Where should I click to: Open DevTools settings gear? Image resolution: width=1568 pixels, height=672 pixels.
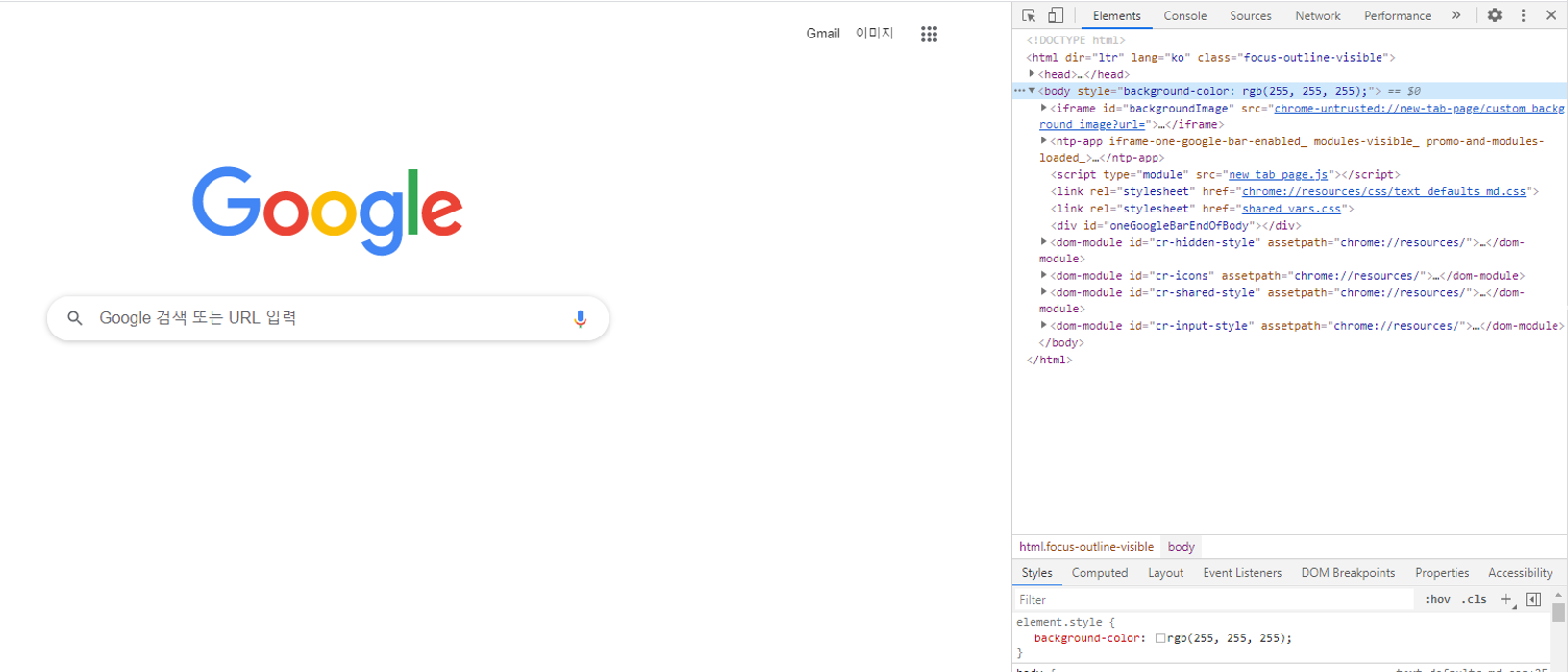(1495, 15)
